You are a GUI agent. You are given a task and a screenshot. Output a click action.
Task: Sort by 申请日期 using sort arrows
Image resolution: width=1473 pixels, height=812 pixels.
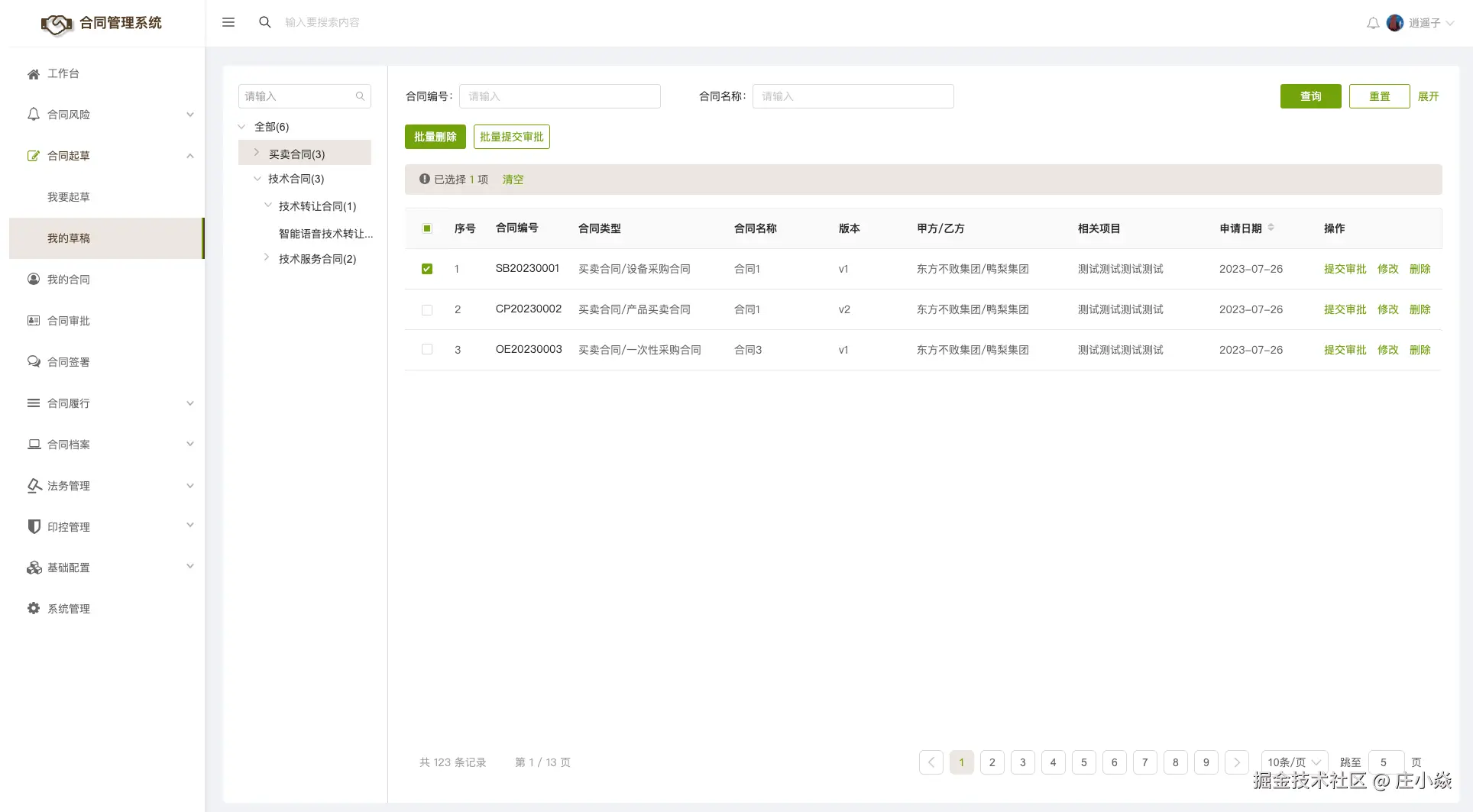[1271, 228]
